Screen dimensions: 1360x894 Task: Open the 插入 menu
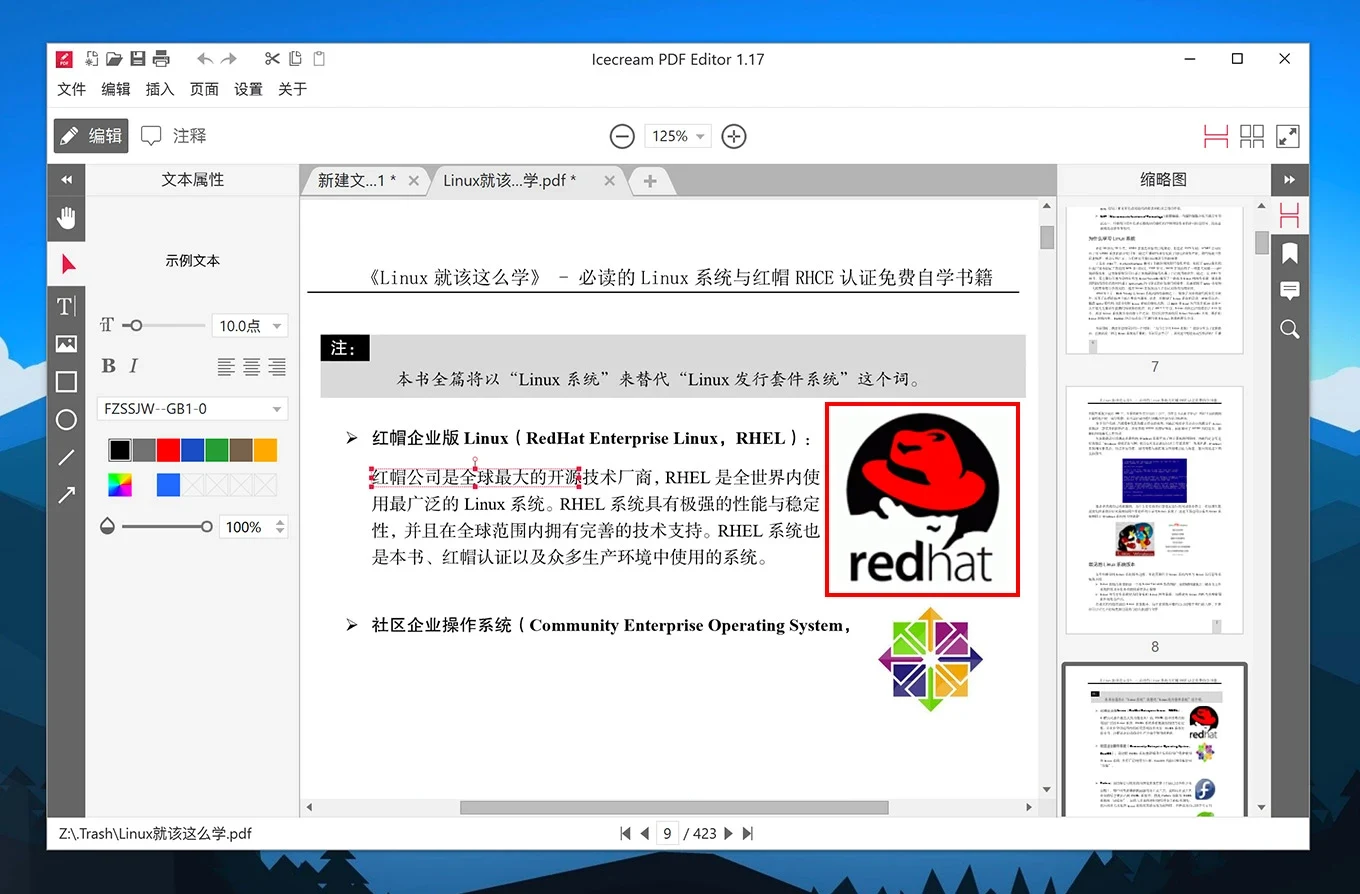[159, 89]
